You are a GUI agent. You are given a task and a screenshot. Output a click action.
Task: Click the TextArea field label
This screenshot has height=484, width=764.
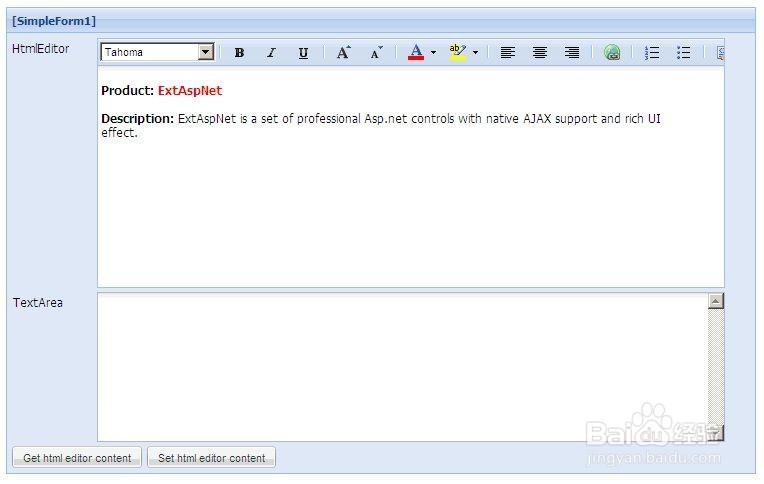tap(38, 303)
